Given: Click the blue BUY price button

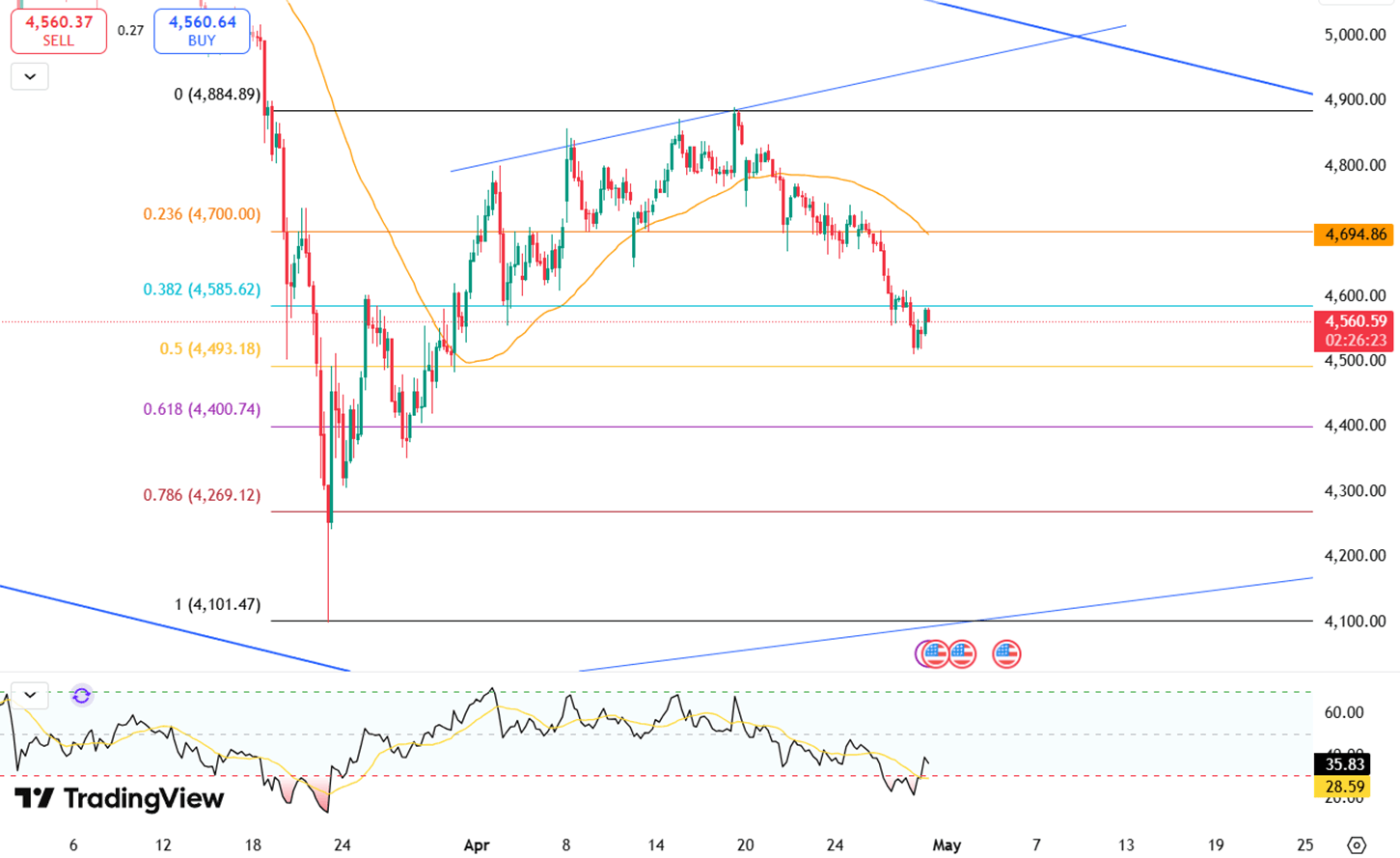Looking at the screenshot, I should click(202, 30).
